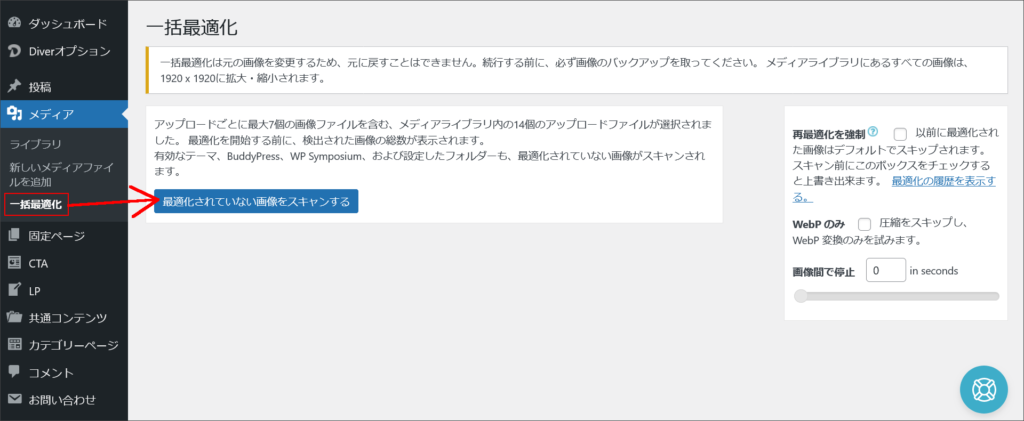Click the メディア media icon
1024x421 pixels.
pyautogui.click(x=14, y=115)
